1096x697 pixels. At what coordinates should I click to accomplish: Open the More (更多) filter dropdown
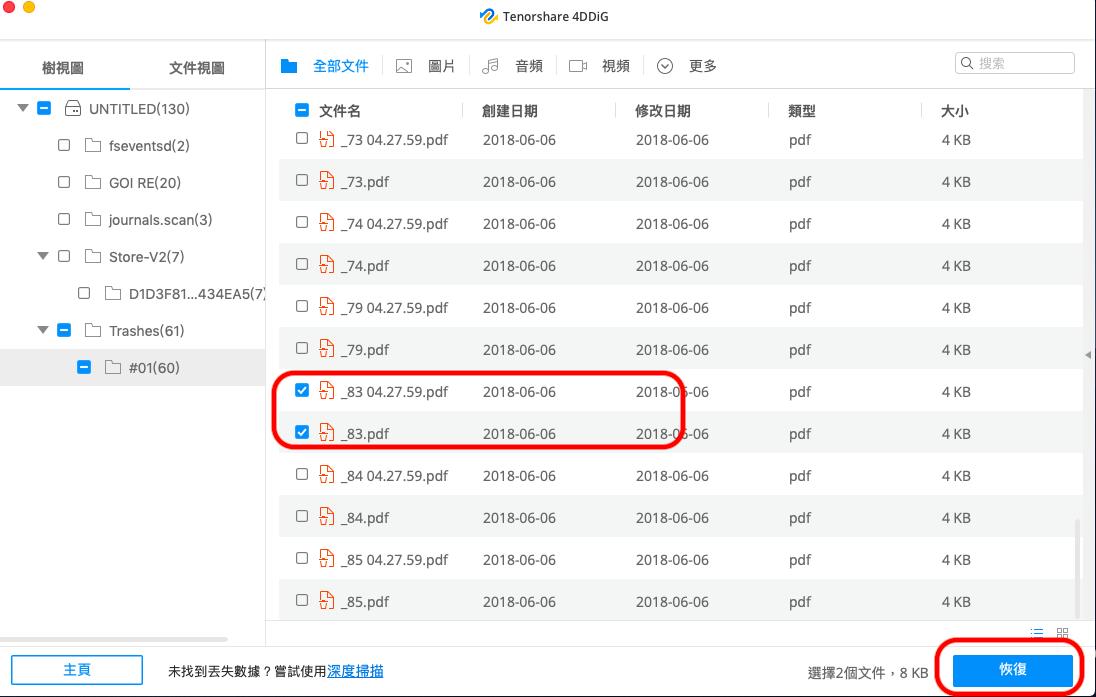tap(702, 66)
